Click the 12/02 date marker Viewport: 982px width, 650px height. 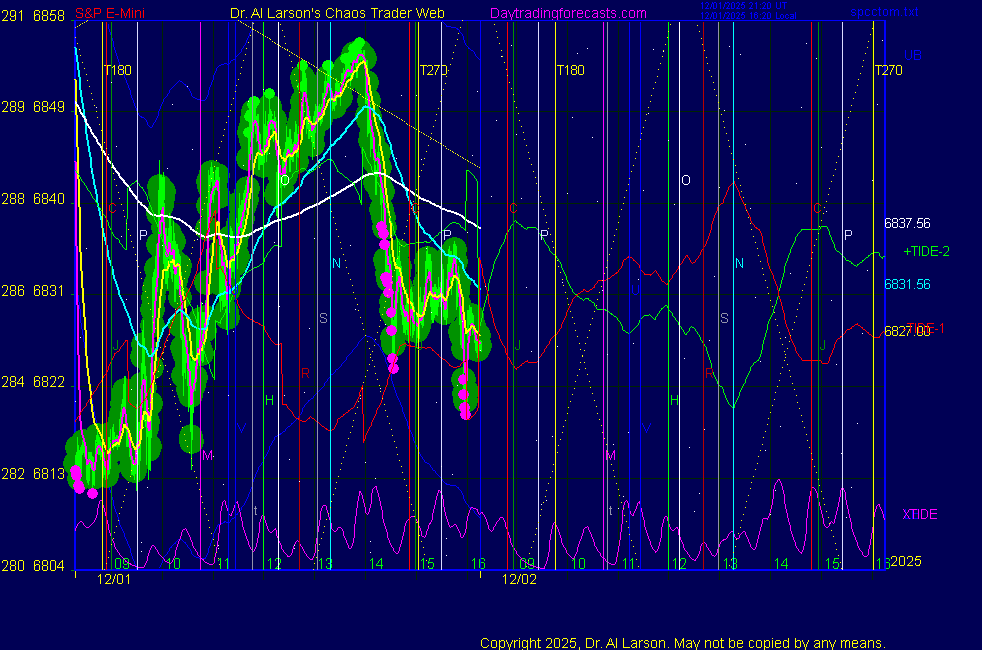point(519,579)
